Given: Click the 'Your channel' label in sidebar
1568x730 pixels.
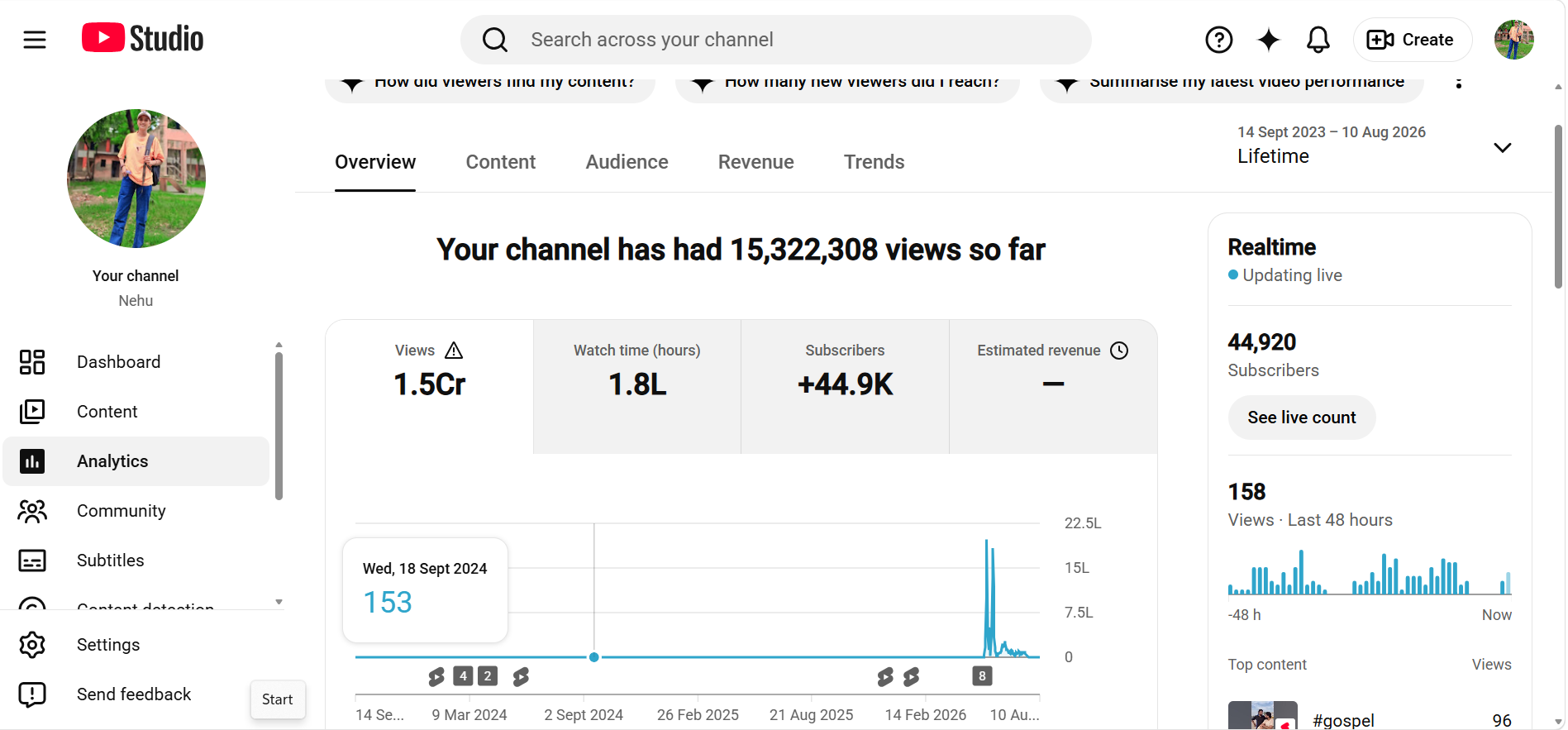Looking at the screenshot, I should 136,276.
